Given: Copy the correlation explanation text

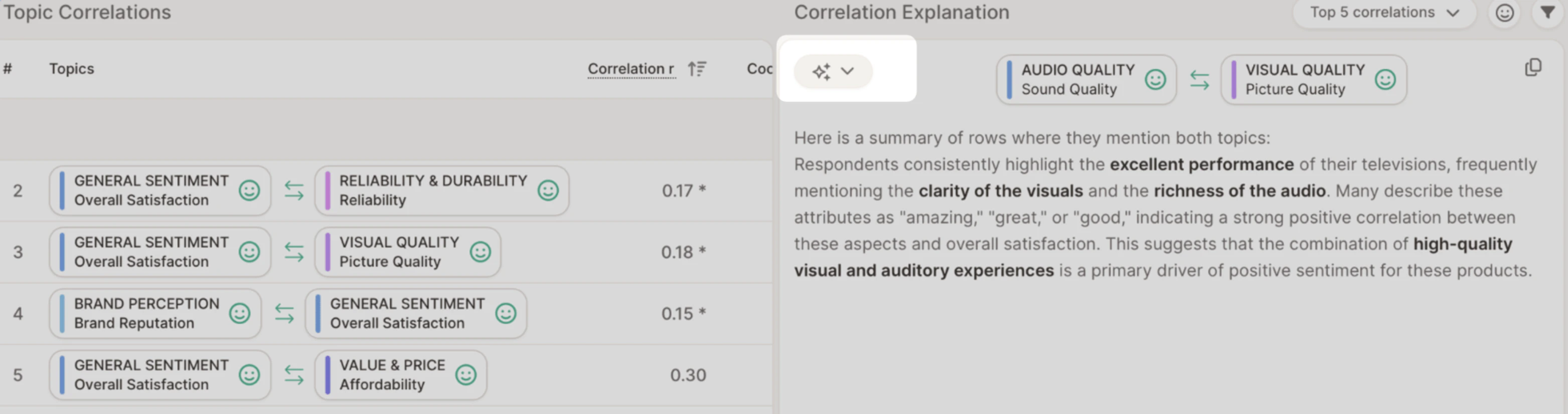Looking at the screenshot, I should click(1533, 68).
